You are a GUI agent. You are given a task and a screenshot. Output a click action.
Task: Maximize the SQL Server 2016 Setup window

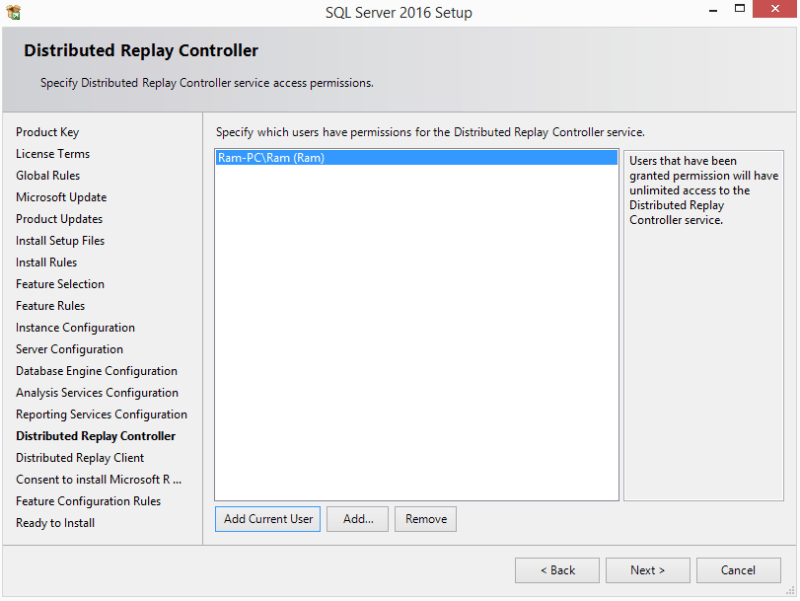tap(740, 9)
